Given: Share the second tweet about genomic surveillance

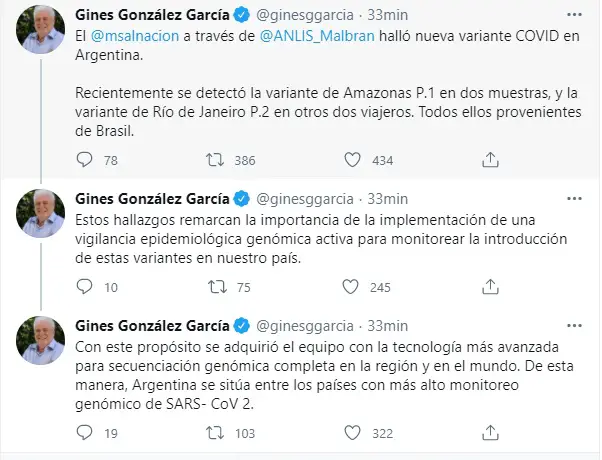Looking at the screenshot, I should 489,287.
